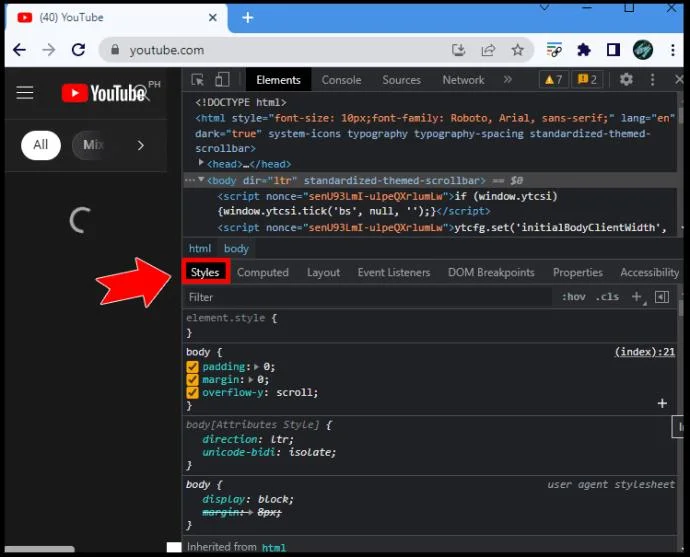This screenshot has width=690, height=557.
Task: Click the body breadcrumb
Action: coord(236,249)
